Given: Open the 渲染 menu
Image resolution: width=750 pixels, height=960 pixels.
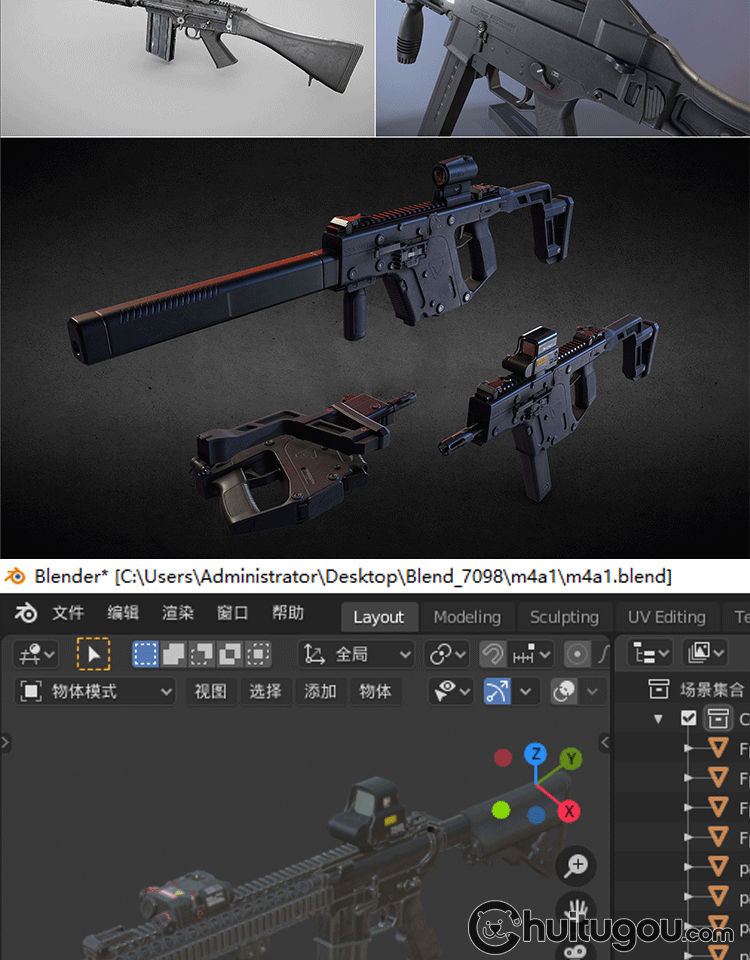Looking at the screenshot, I should pos(178,613).
